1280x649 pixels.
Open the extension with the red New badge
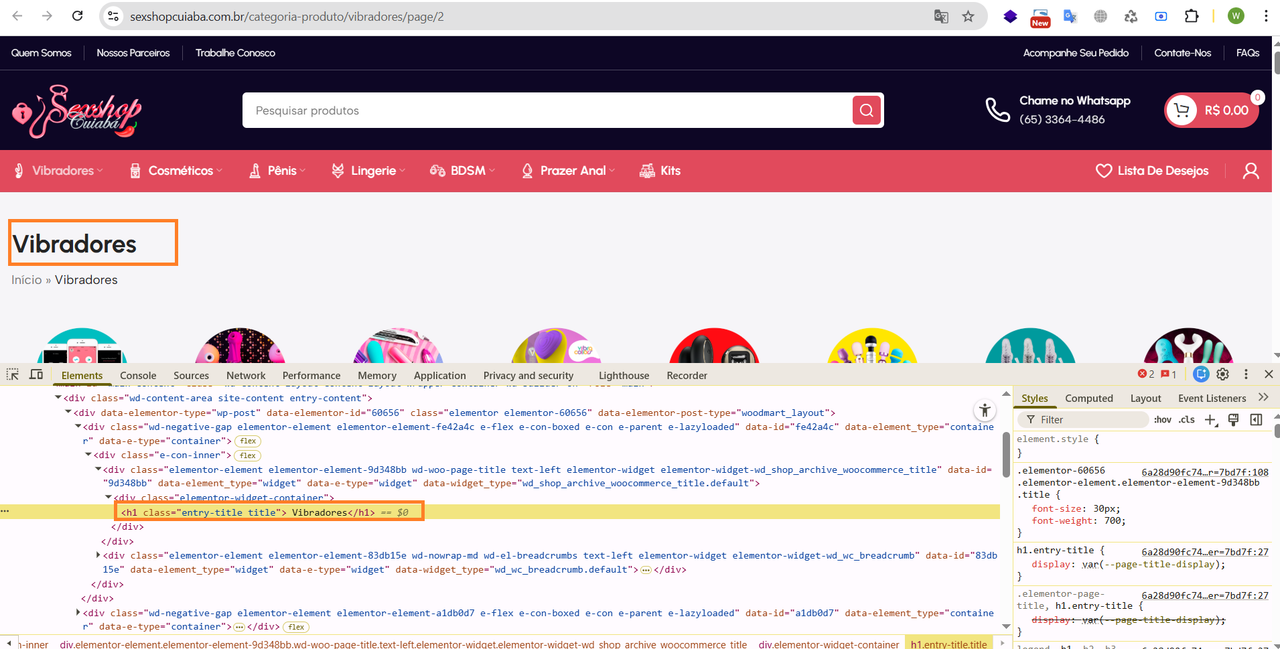pyautogui.click(x=1040, y=16)
